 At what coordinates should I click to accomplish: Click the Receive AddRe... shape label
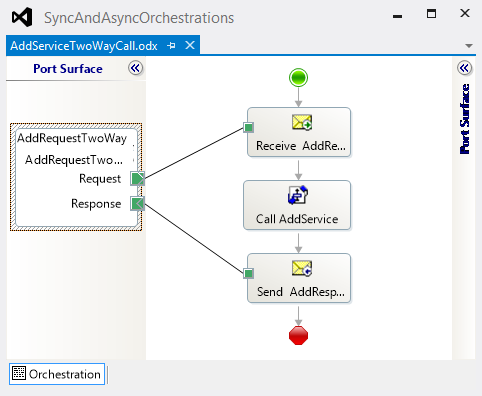pyautogui.click(x=301, y=146)
